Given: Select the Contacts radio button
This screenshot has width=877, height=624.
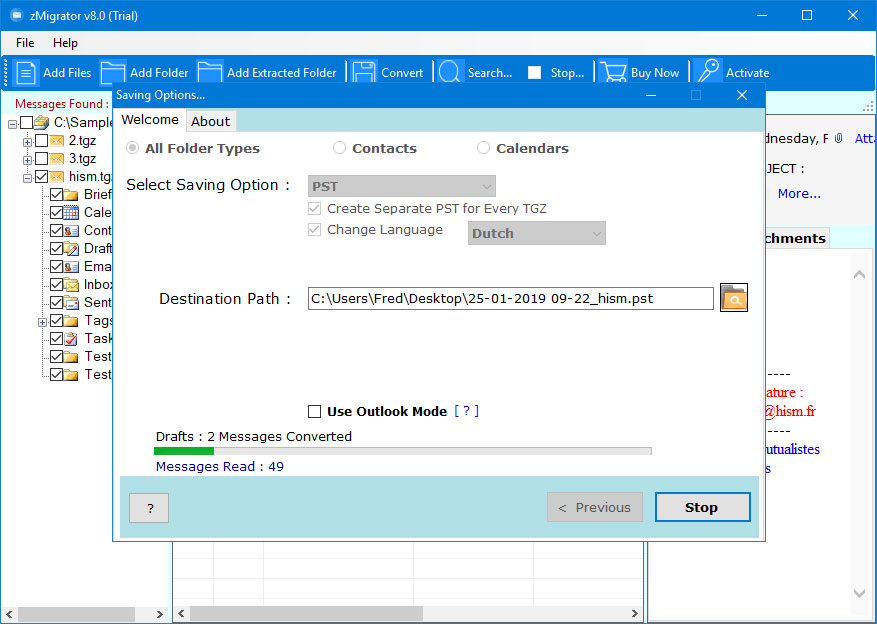Looking at the screenshot, I should click(x=340, y=148).
